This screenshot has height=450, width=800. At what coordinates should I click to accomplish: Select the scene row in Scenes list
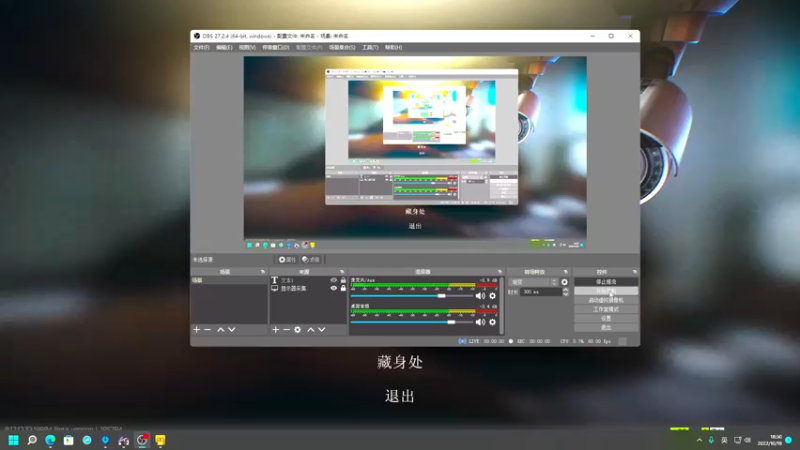229,280
